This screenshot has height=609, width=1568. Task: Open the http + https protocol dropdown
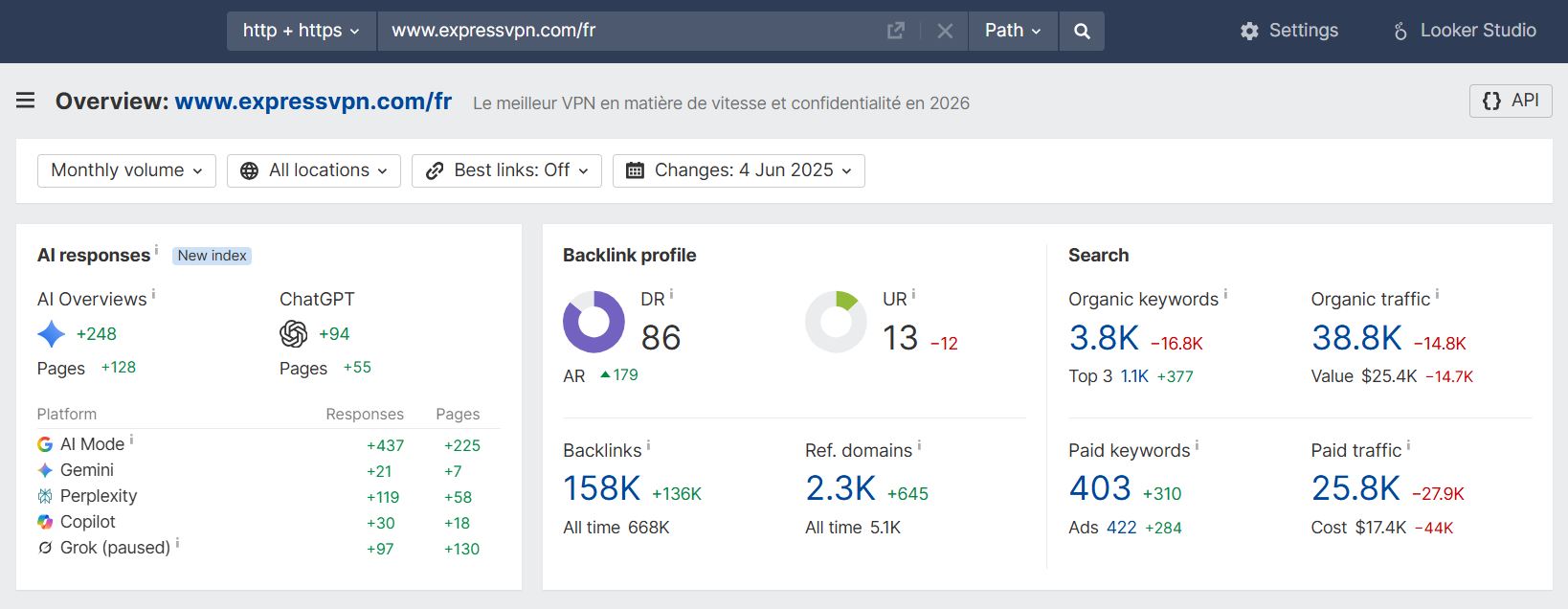pyautogui.click(x=302, y=31)
